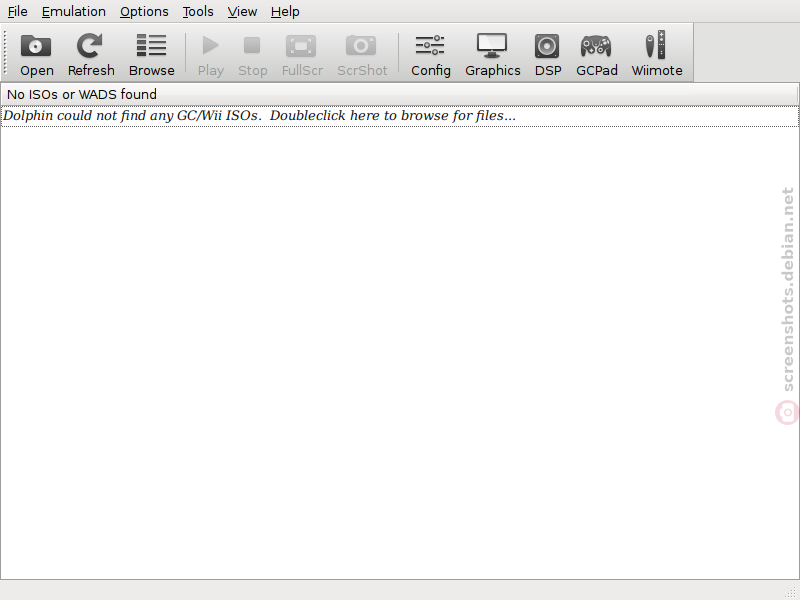Select 'Dolphin could not find any GC/Wii ISOs' row
The height and width of the screenshot is (600, 800).
(x=399, y=116)
